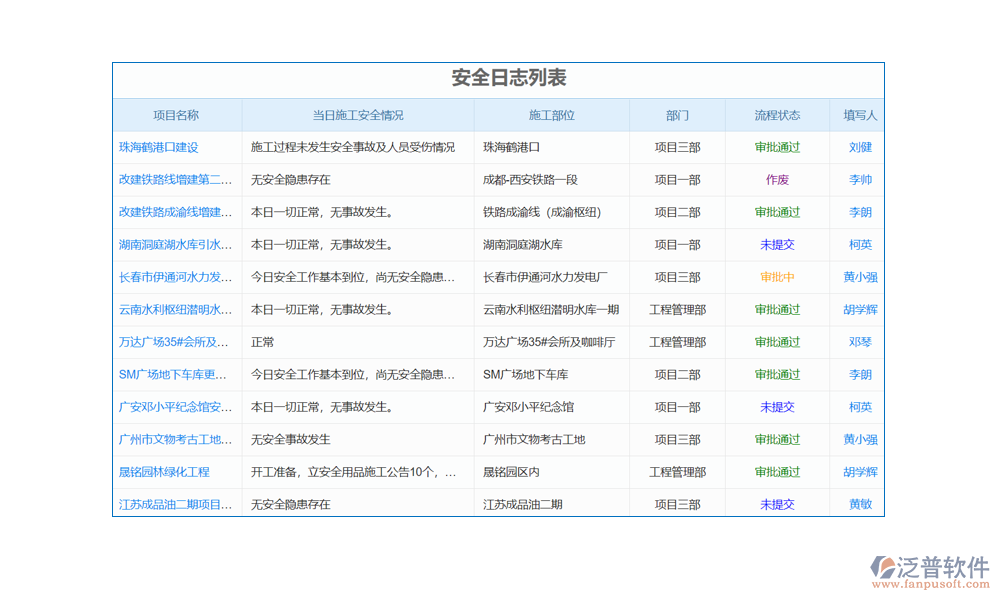Click the 填写人 column header
Viewport: 1000px width, 600px height.
860,115
